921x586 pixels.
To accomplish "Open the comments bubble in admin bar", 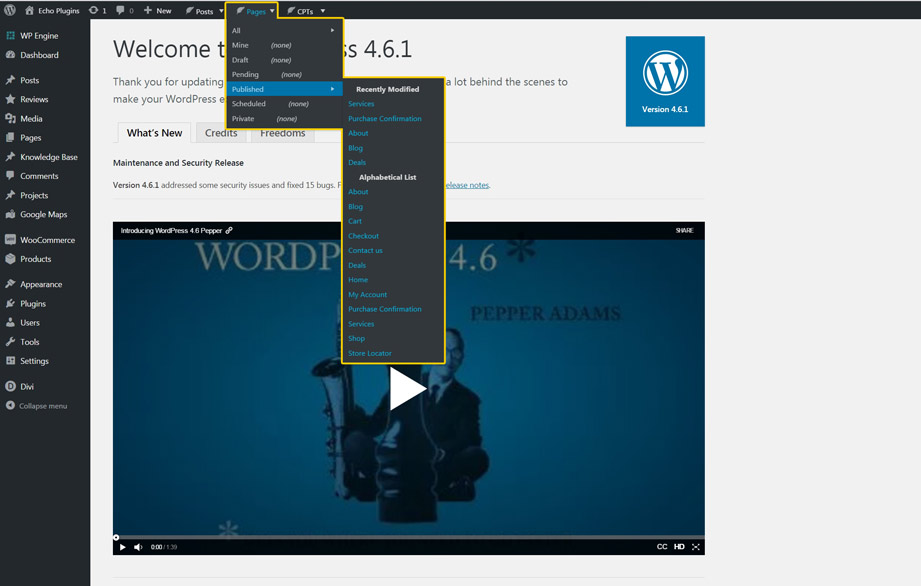I will 120,10.
